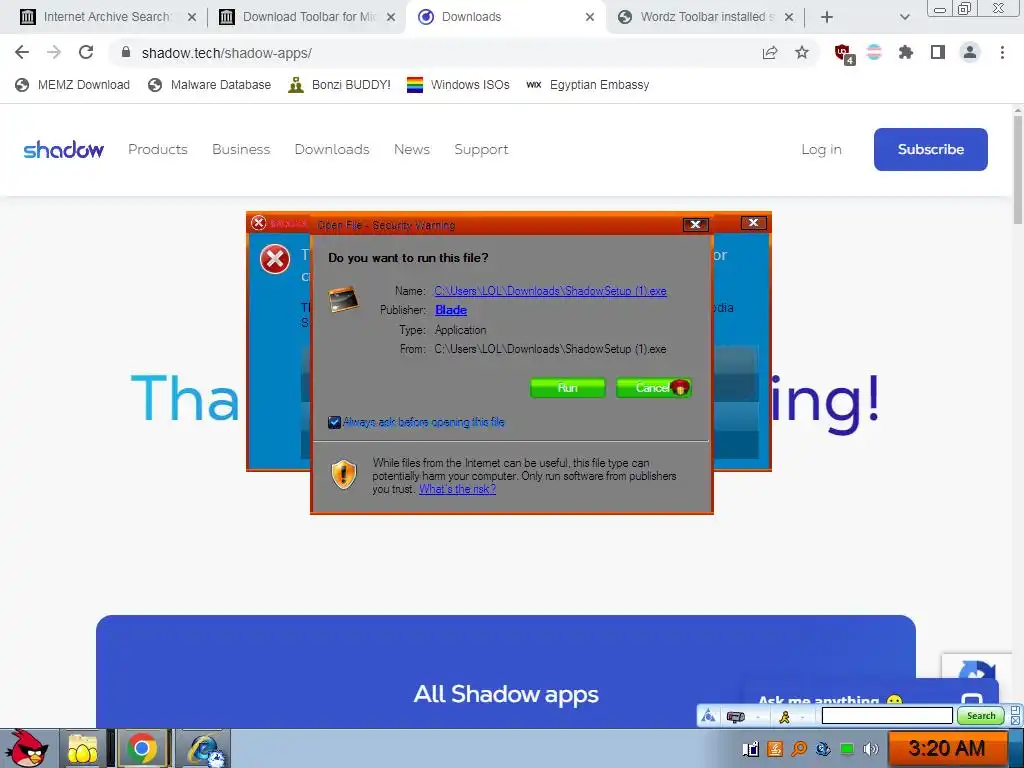The image size is (1024, 768).
Task: Open the volume speaker tray icon
Action: pos(871,748)
